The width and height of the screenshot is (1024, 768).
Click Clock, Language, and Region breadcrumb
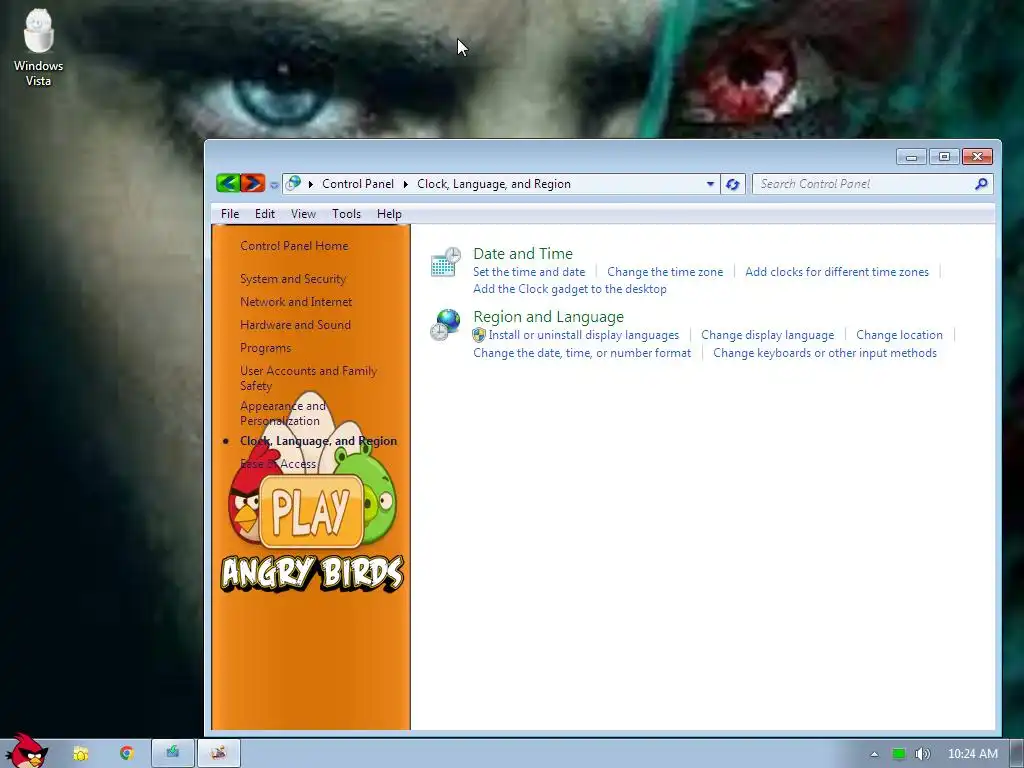tap(494, 184)
